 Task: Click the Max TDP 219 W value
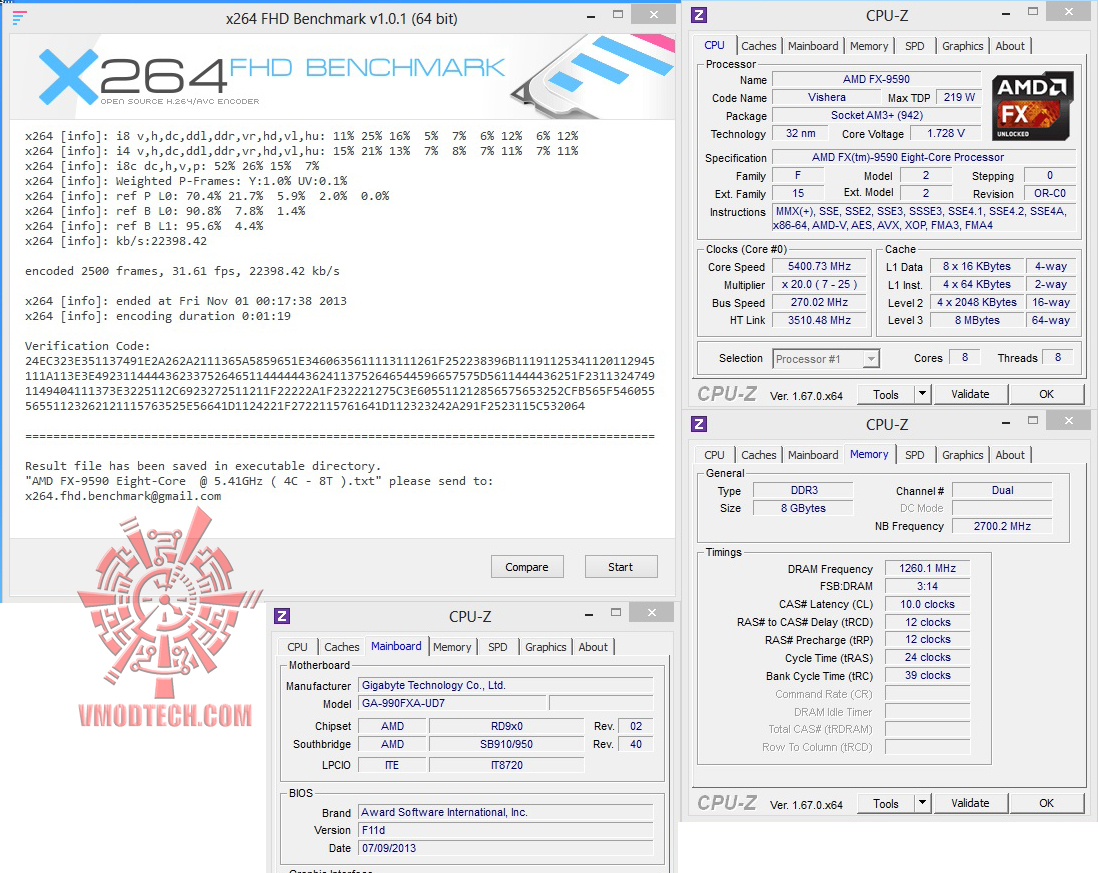pos(959,97)
